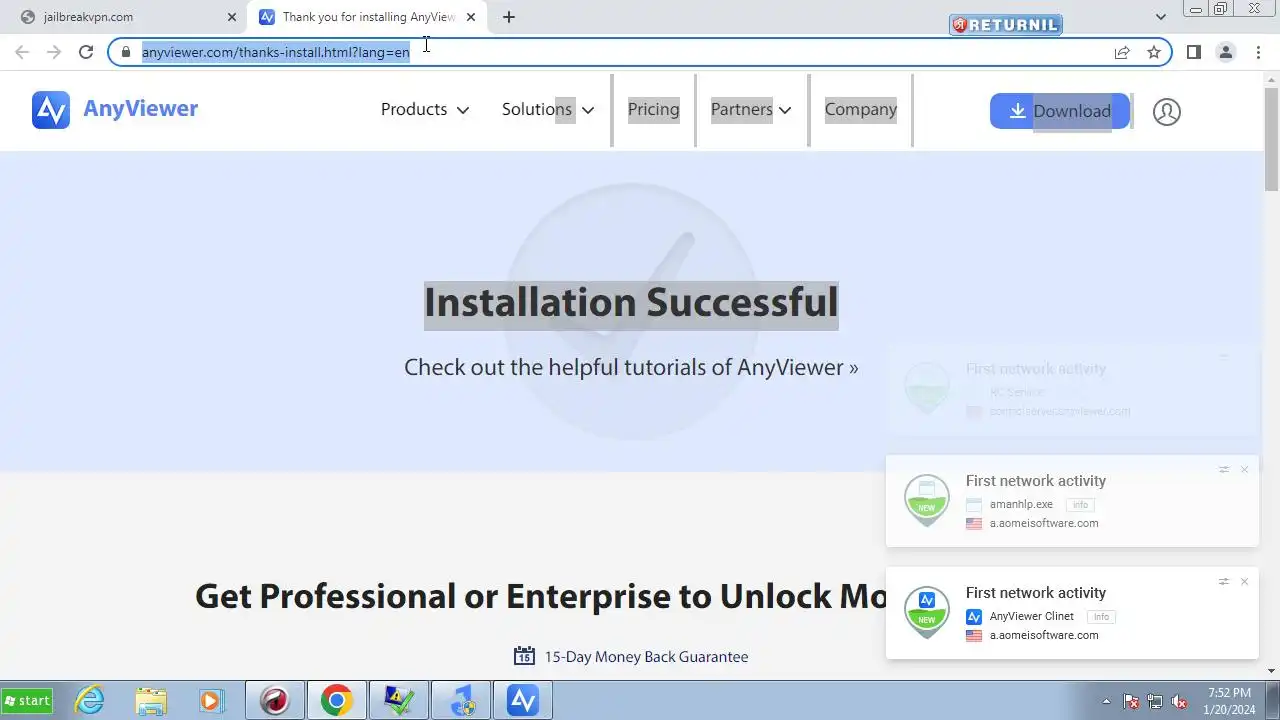Click the blue Download button
1280x720 pixels.
coord(1060,111)
